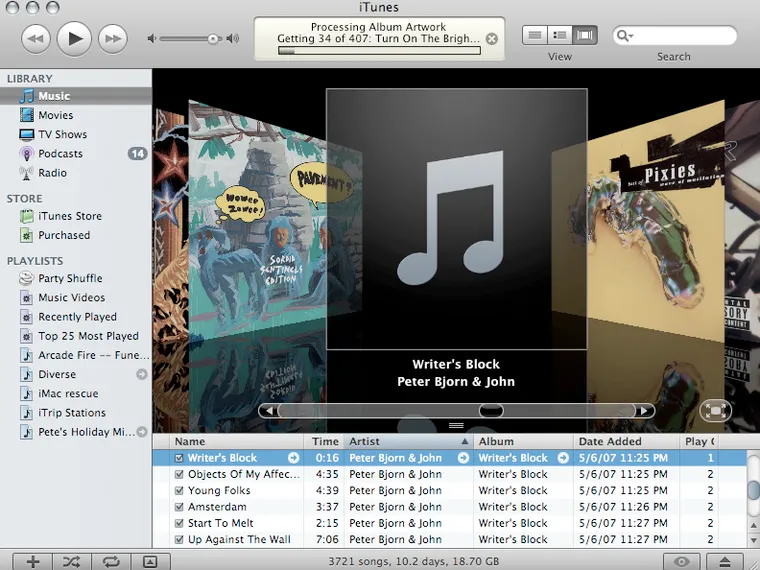The width and height of the screenshot is (760, 570).
Task: Open iTunes Store in sidebar
Action: [70, 216]
